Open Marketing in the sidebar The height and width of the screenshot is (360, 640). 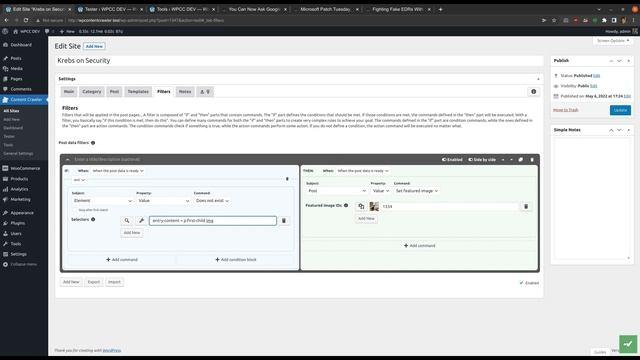click(x=20, y=199)
